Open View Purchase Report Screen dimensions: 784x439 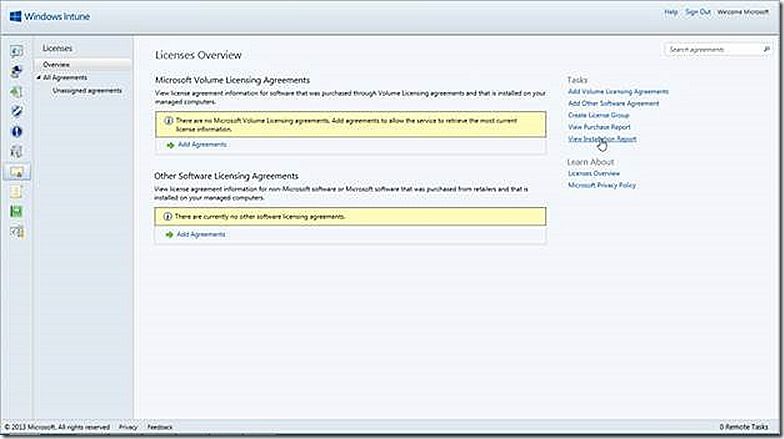coord(599,127)
